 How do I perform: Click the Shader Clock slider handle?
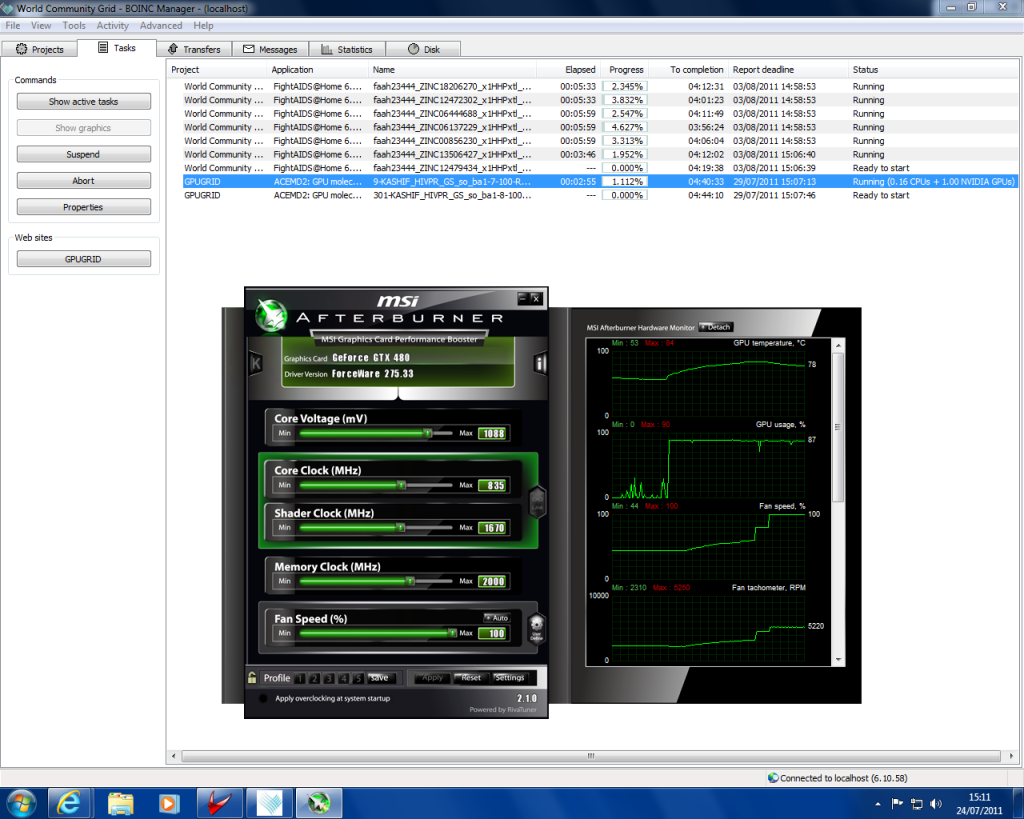pos(401,528)
